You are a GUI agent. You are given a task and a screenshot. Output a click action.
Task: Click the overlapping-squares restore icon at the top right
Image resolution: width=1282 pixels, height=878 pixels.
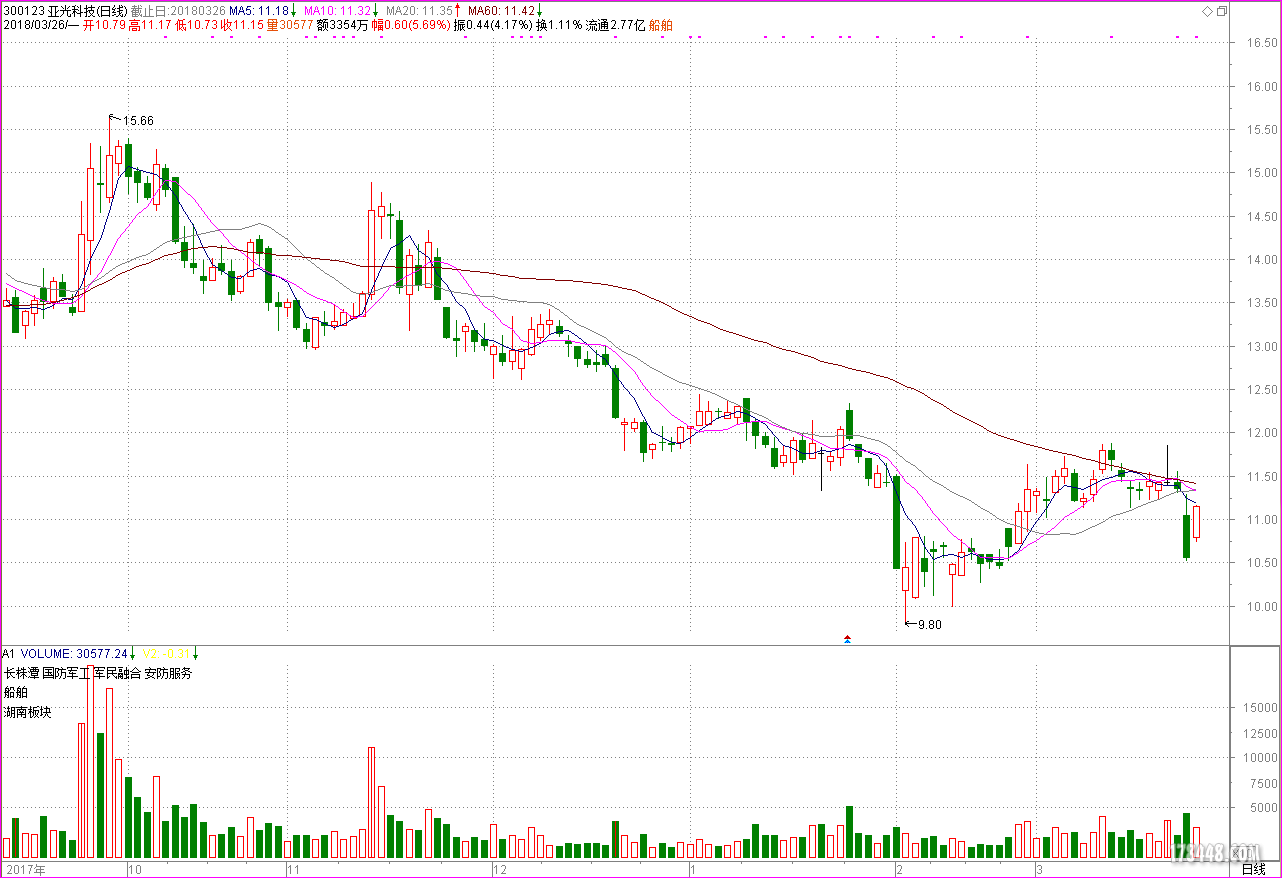[1222, 10]
